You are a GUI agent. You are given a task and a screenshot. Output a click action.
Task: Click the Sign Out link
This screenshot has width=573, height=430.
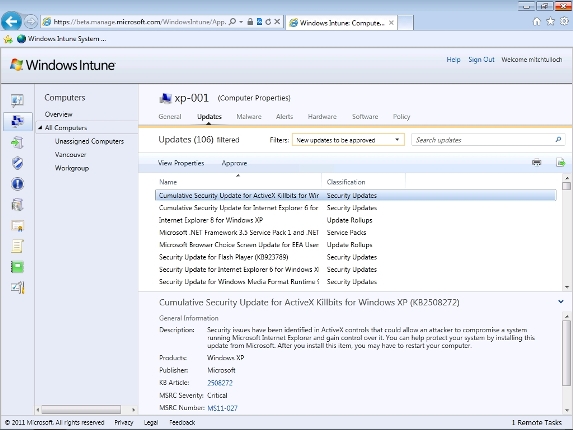coord(481,60)
